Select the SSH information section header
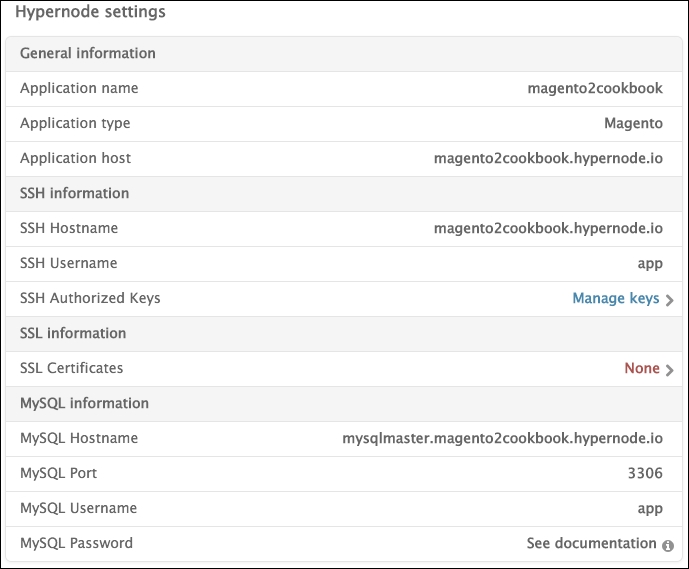The height and width of the screenshot is (569, 689). coord(74,193)
